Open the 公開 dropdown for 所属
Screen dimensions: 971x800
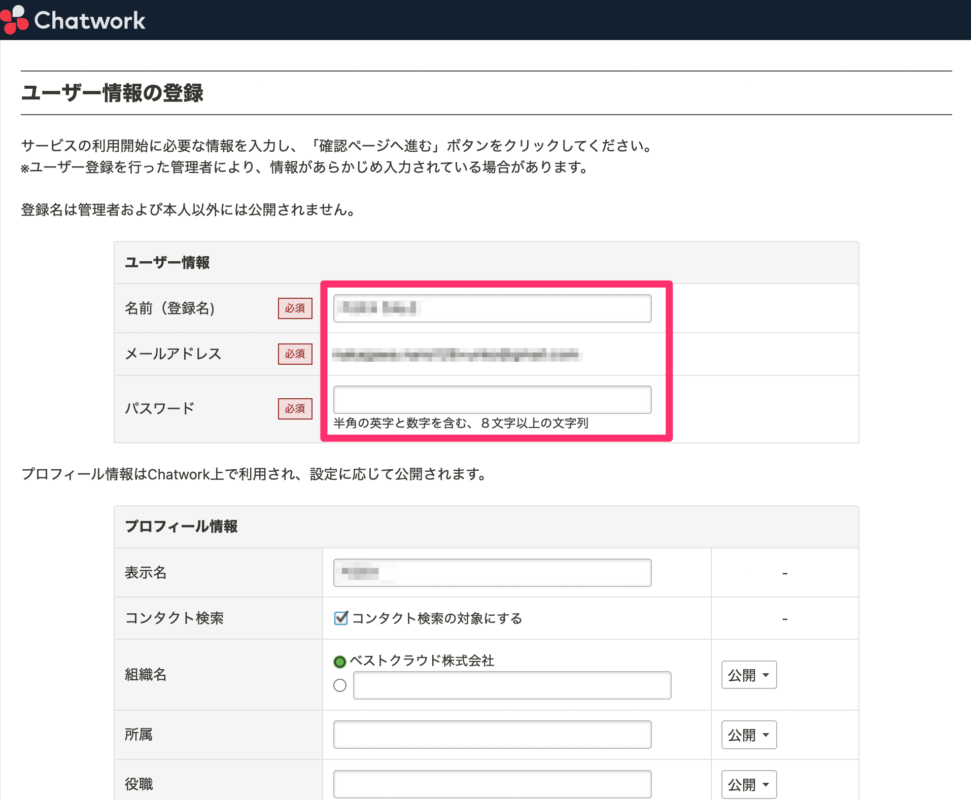748,734
